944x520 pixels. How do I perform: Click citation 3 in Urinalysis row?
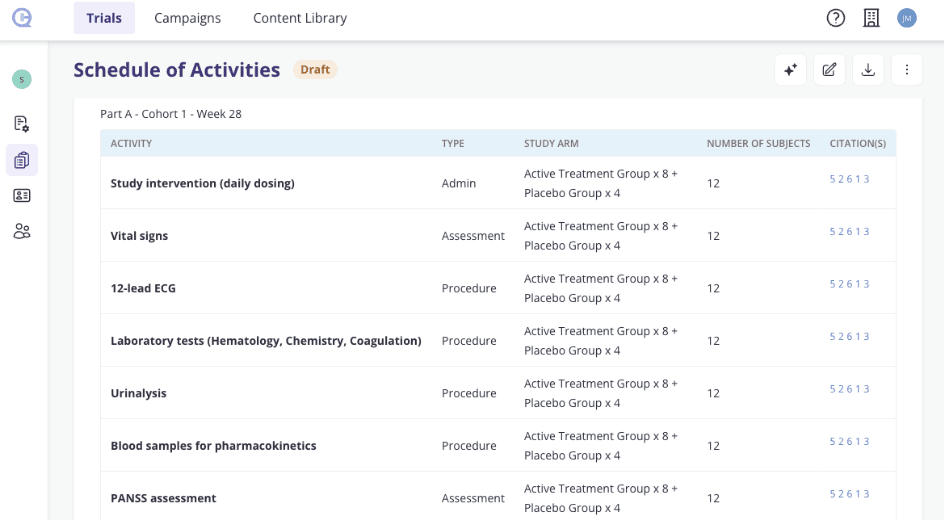[x=867, y=389]
